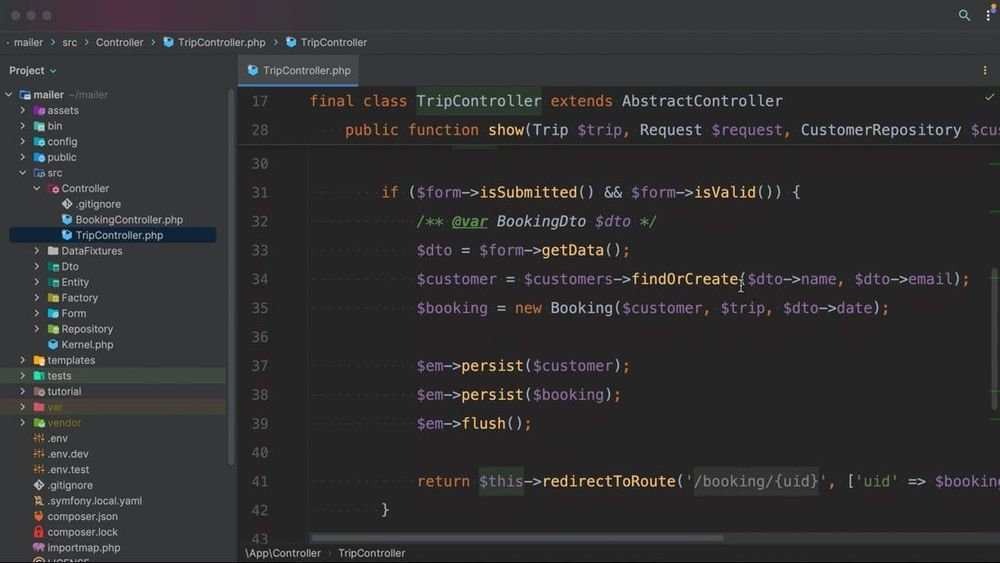Select the composer.lock file icon
1000x563 pixels.
click(39, 532)
